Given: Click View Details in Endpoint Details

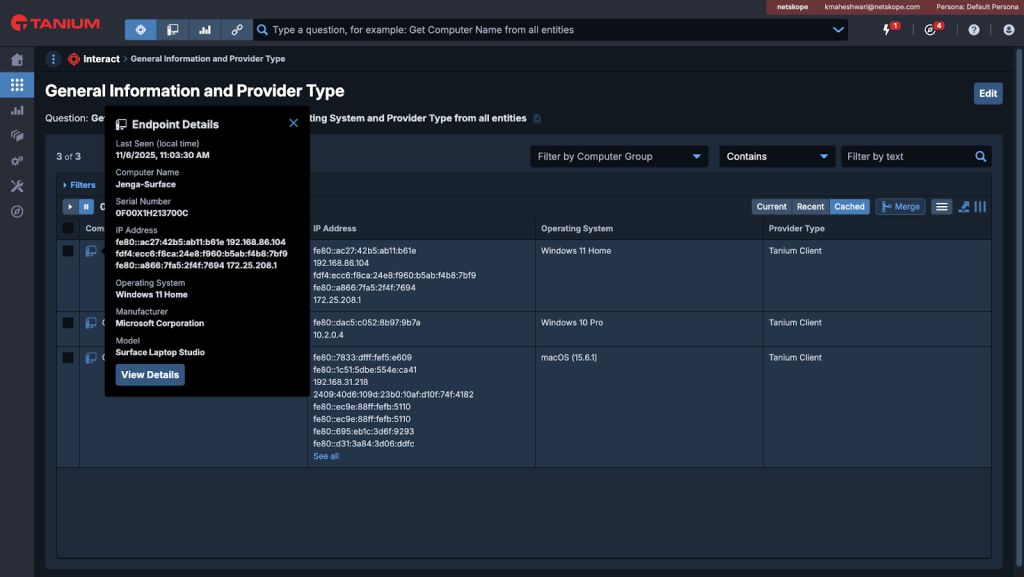Looking at the screenshot, I should [x=150, y=375].
